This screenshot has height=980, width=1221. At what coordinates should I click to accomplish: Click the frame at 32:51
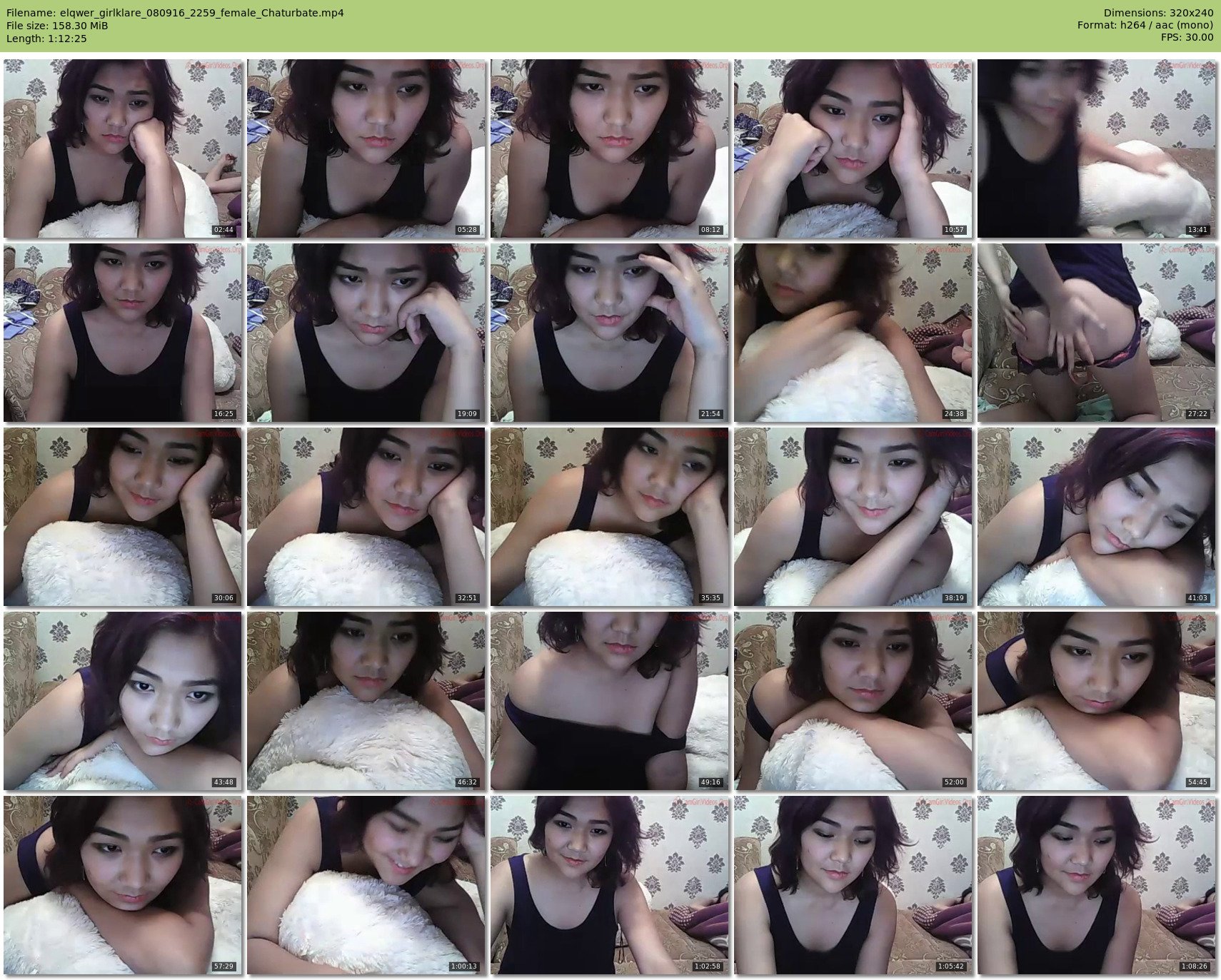point(366,517)
